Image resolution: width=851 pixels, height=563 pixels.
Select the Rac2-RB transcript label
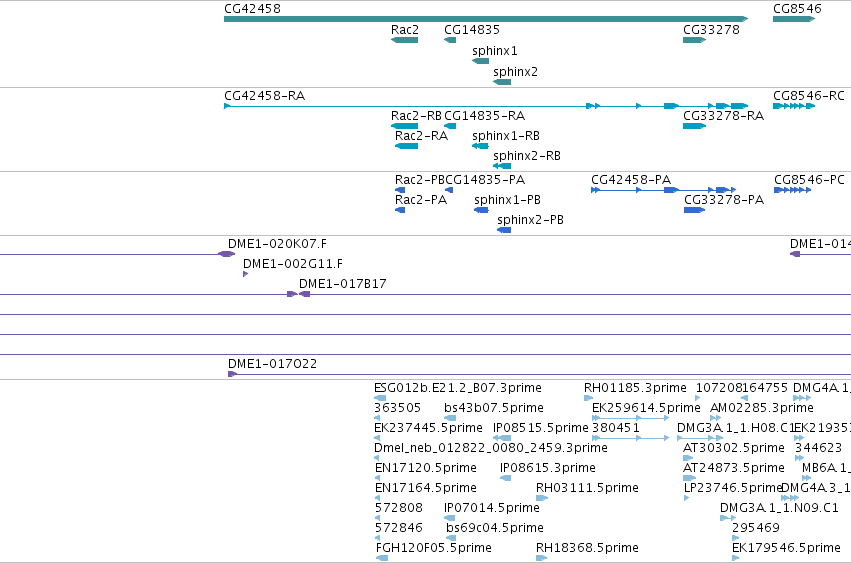pyautogui.click(x=416, y=116)
